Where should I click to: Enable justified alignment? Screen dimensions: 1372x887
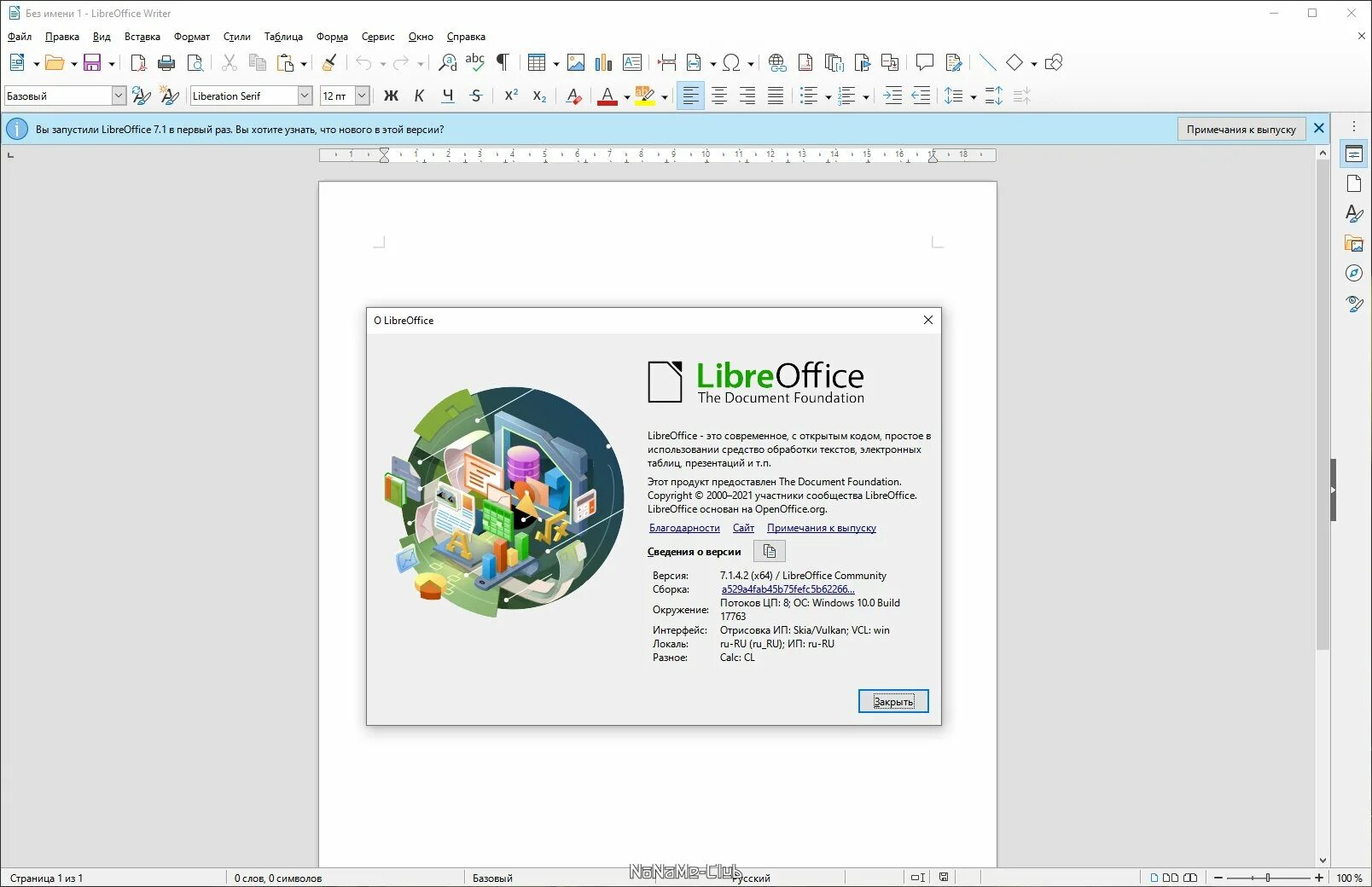pos(776,96)
